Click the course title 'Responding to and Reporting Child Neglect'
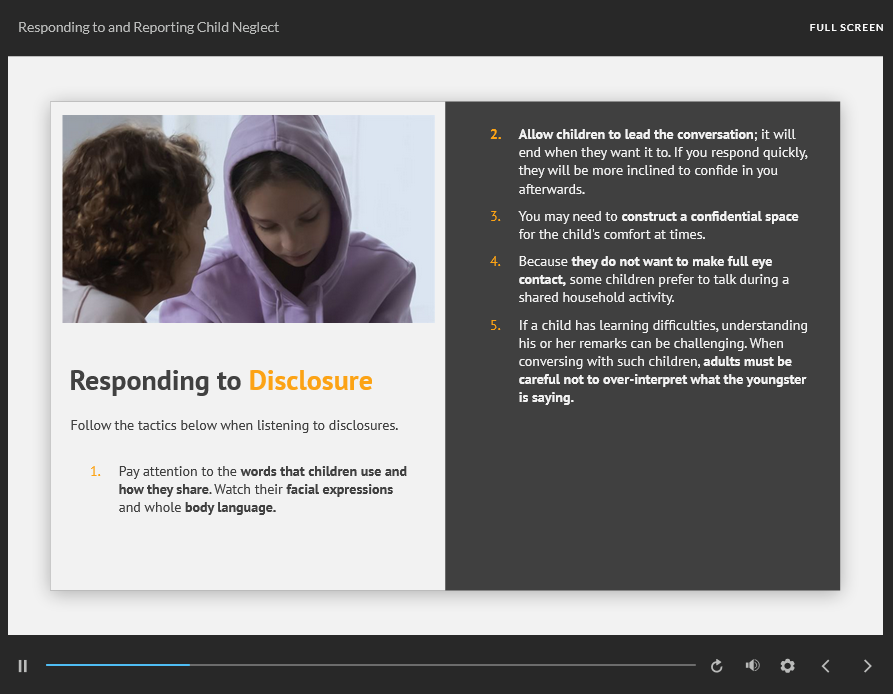Screen dimensions: 894x694 (x=148, y=27)
